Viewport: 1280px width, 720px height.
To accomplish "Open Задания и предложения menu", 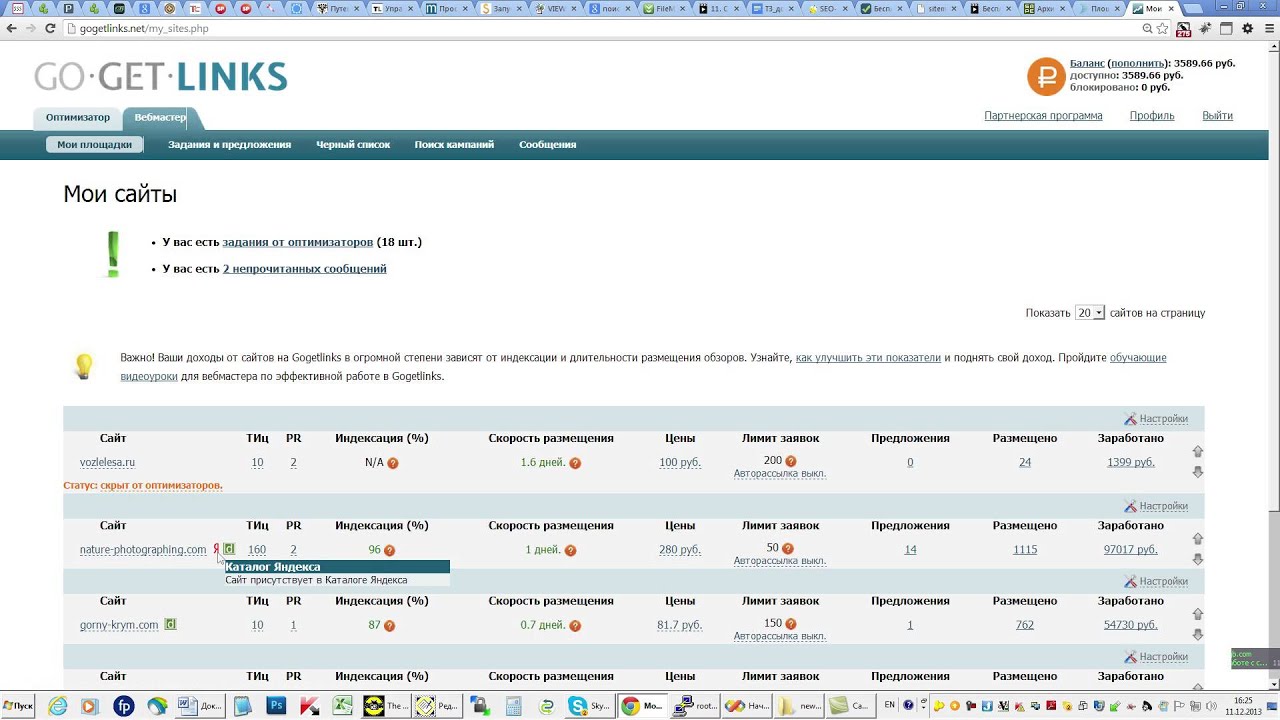I will point(229,145).
